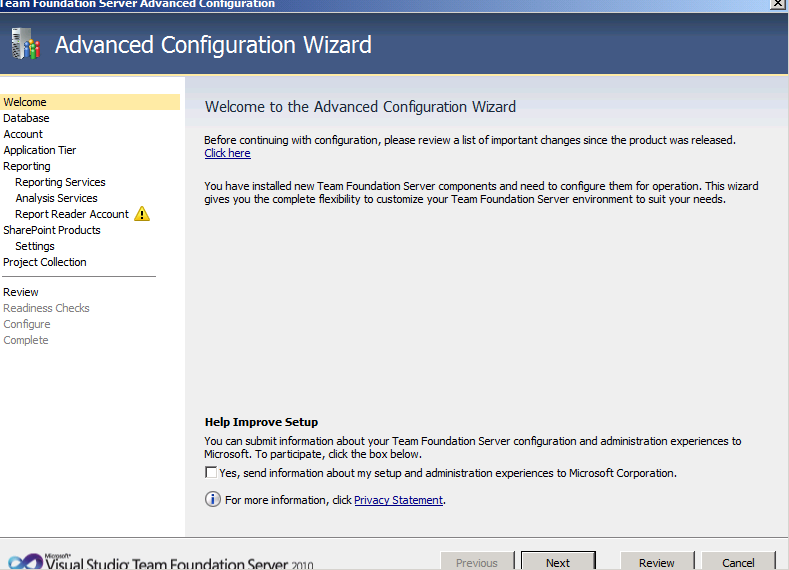The width and height of the screenshot is (789, 570).
Task: Click the Next button
Action: [x=558, y=561]
